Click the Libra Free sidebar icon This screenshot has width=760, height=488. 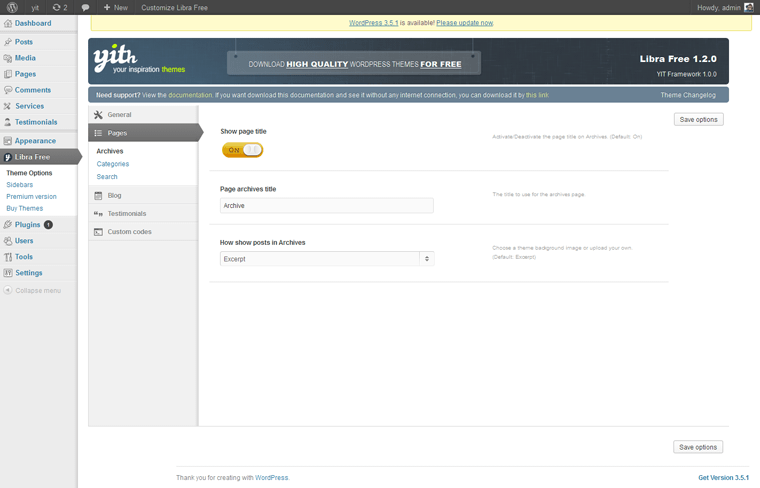(8, 157)
